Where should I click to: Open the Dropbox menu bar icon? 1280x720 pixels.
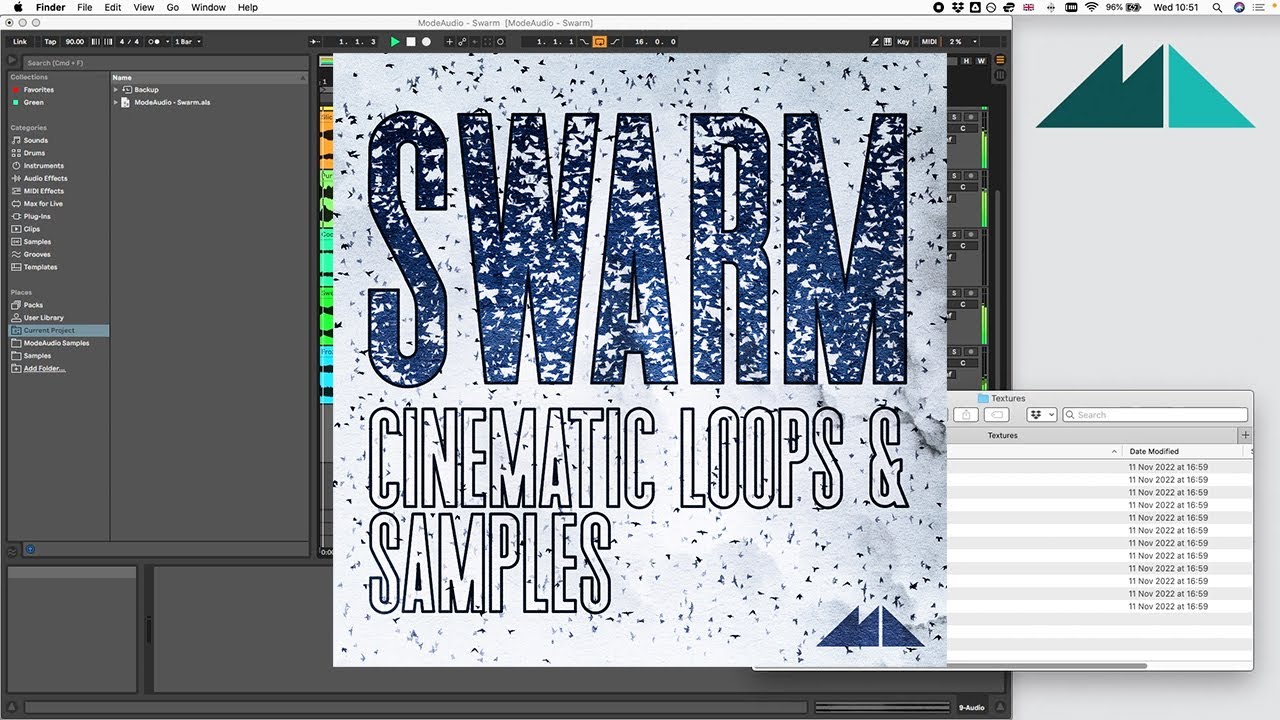coord(958,7)
